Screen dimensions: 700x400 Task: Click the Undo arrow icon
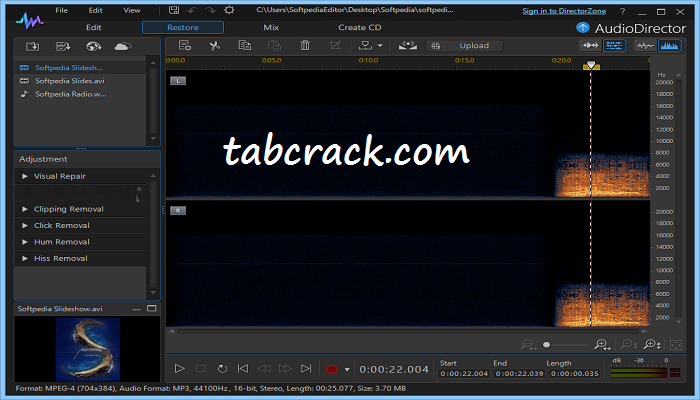192,10
